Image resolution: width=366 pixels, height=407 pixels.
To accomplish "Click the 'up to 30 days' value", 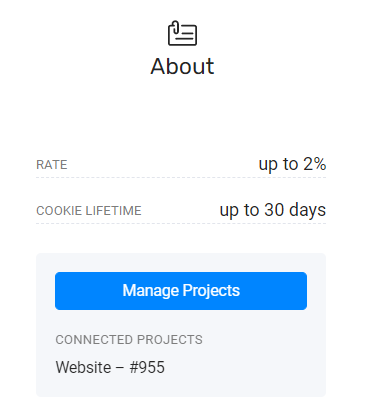I will pos(273,210).
